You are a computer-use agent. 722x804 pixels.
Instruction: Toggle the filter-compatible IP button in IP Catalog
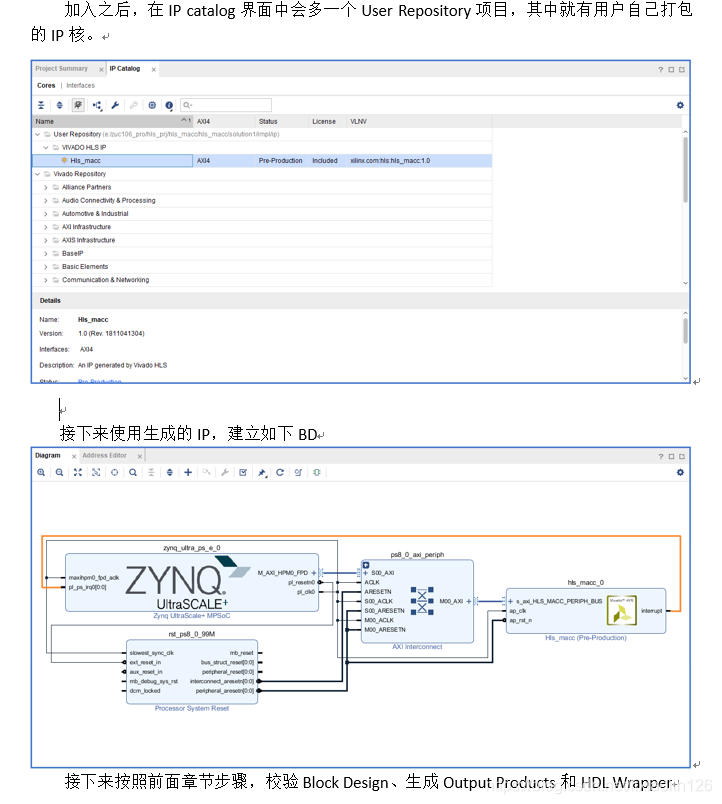[78, 105]
